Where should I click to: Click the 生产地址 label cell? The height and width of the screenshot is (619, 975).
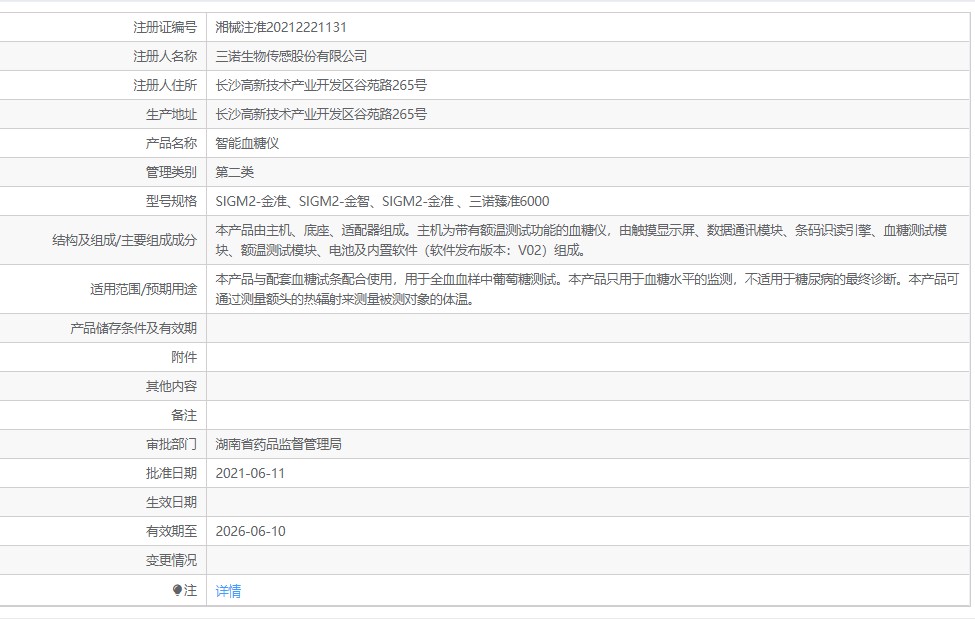click(103, 114)
